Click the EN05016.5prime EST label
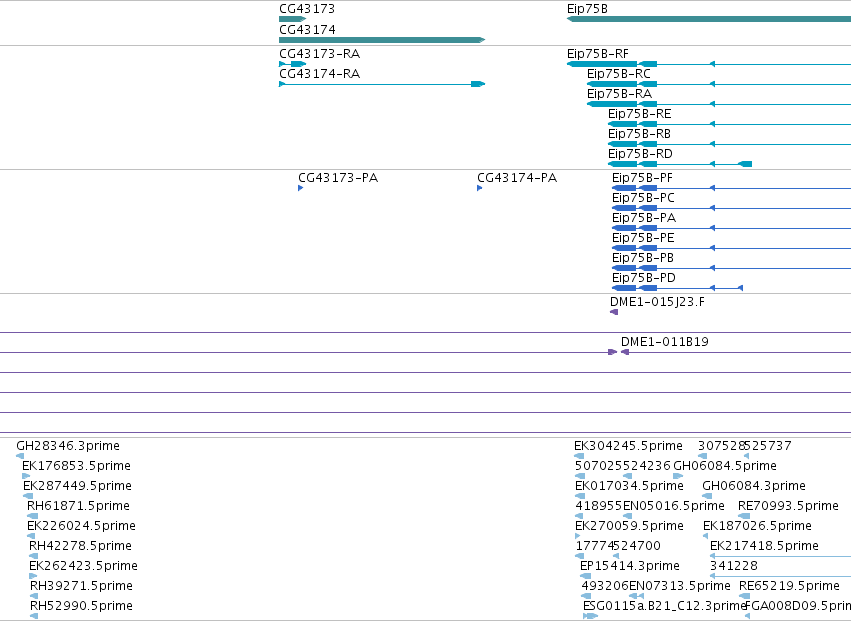Image resolution: width=851 pixels, height=621 pixels. [674, 506]
